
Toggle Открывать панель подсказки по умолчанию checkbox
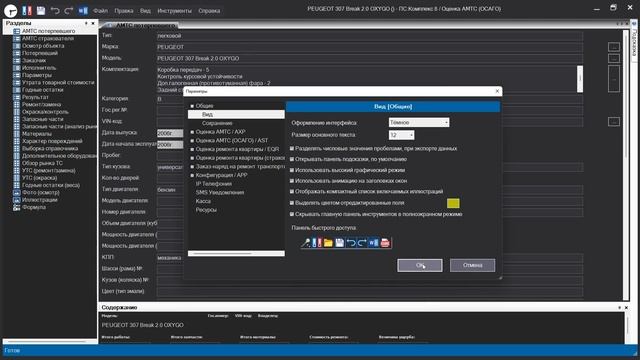coord(292,159)
